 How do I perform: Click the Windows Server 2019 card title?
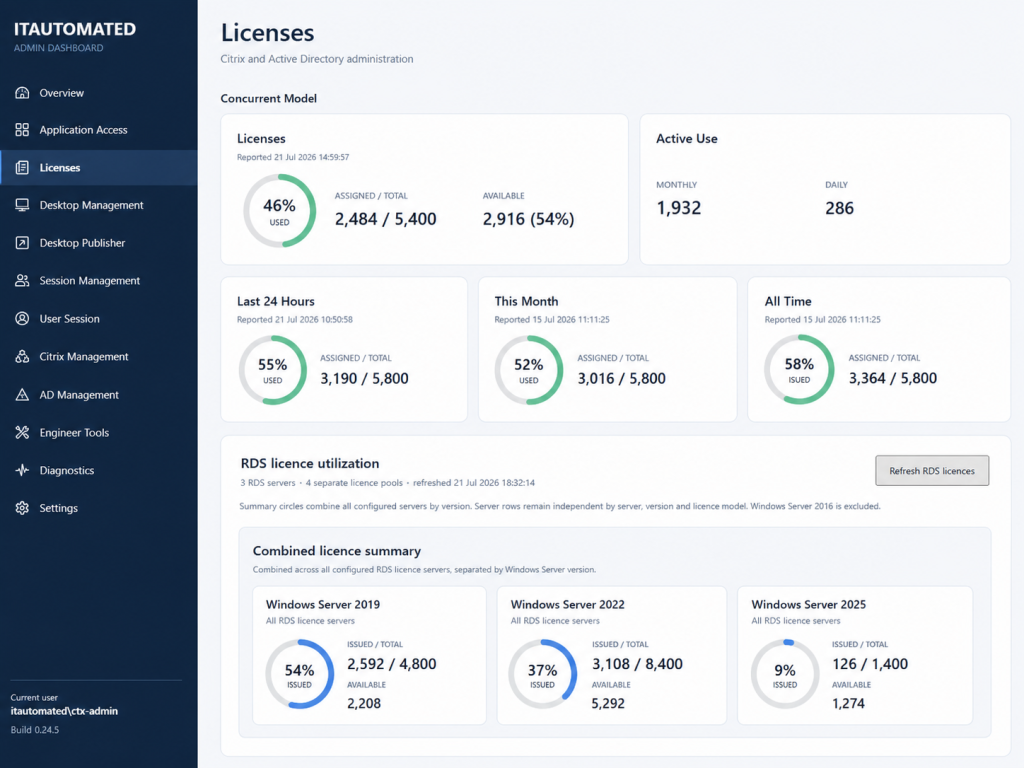tap(323, 605)
